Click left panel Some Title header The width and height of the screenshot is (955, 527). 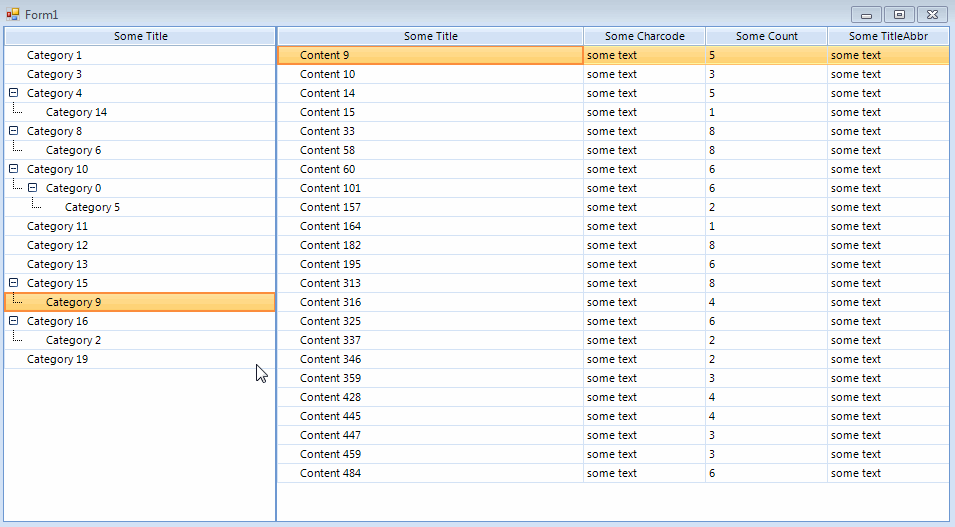tap(140, 36)
